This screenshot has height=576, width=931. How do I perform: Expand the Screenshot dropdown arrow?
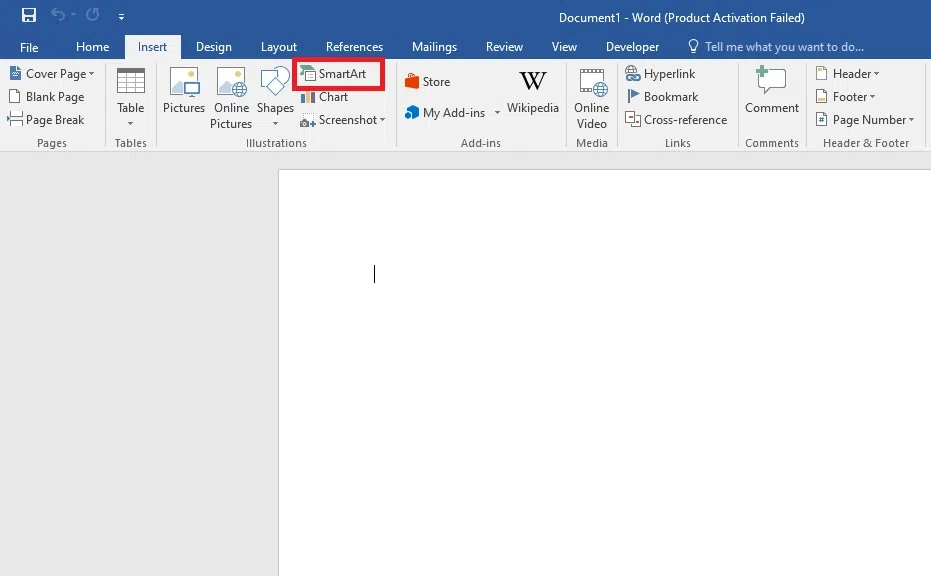382,120
